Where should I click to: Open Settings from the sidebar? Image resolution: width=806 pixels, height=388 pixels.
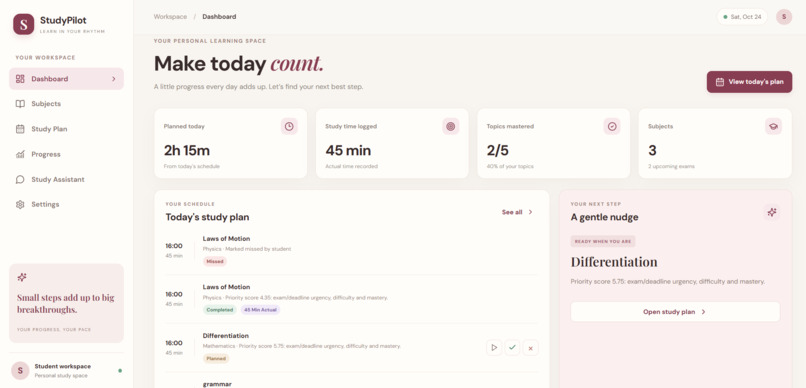(x=66, y=205)
